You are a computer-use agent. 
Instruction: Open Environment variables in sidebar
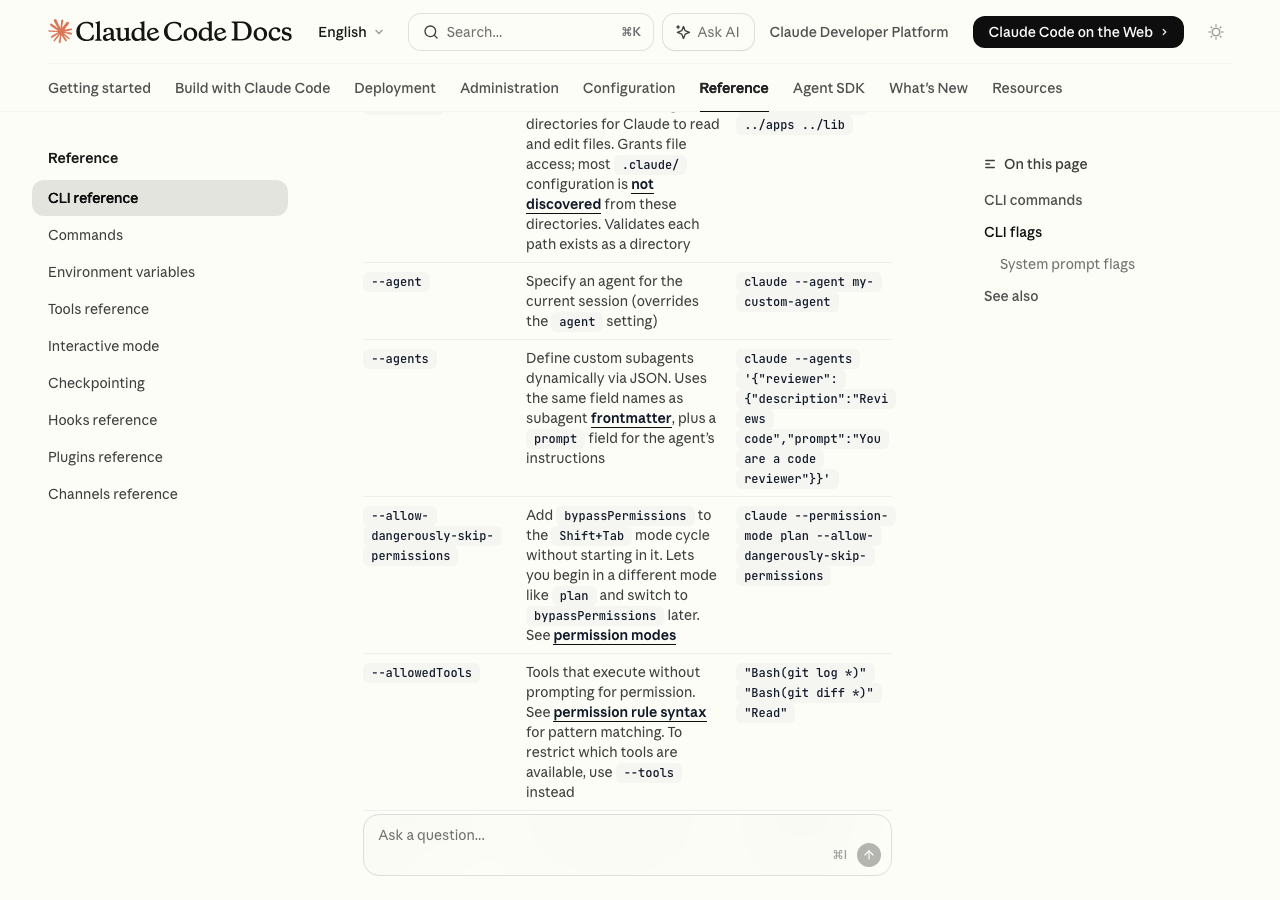pos(121,272)
